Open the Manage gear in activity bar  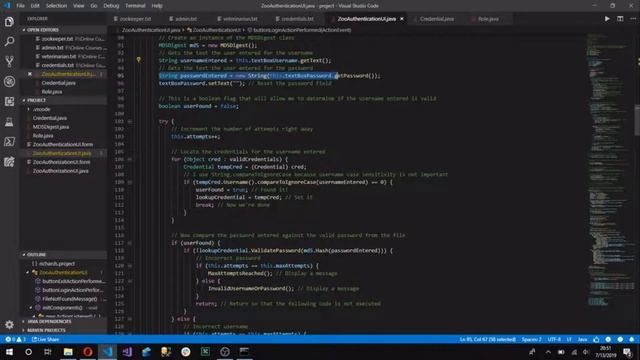(x=9, y=324)
